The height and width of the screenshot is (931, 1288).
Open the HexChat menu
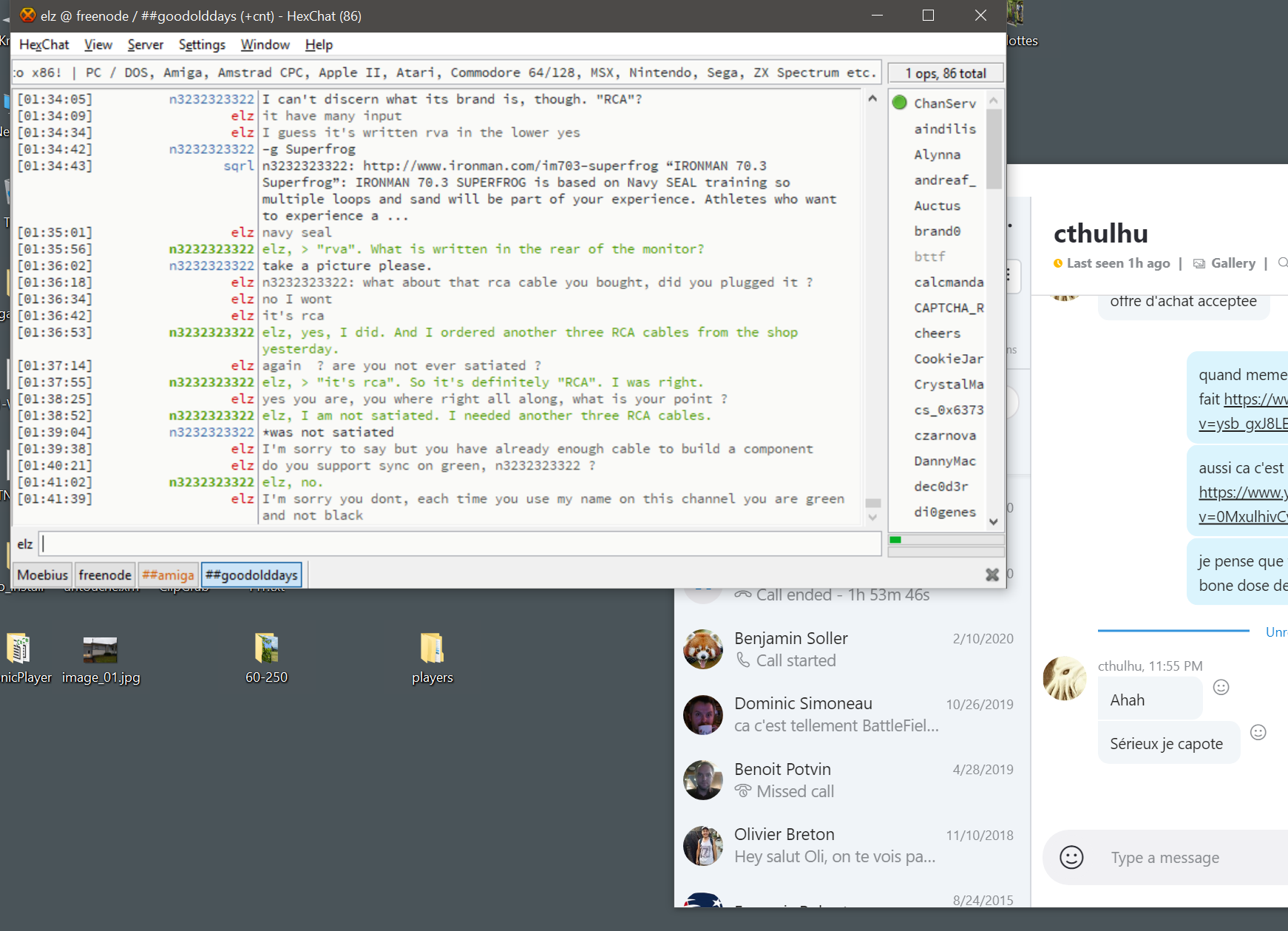(x=44, y=44)
